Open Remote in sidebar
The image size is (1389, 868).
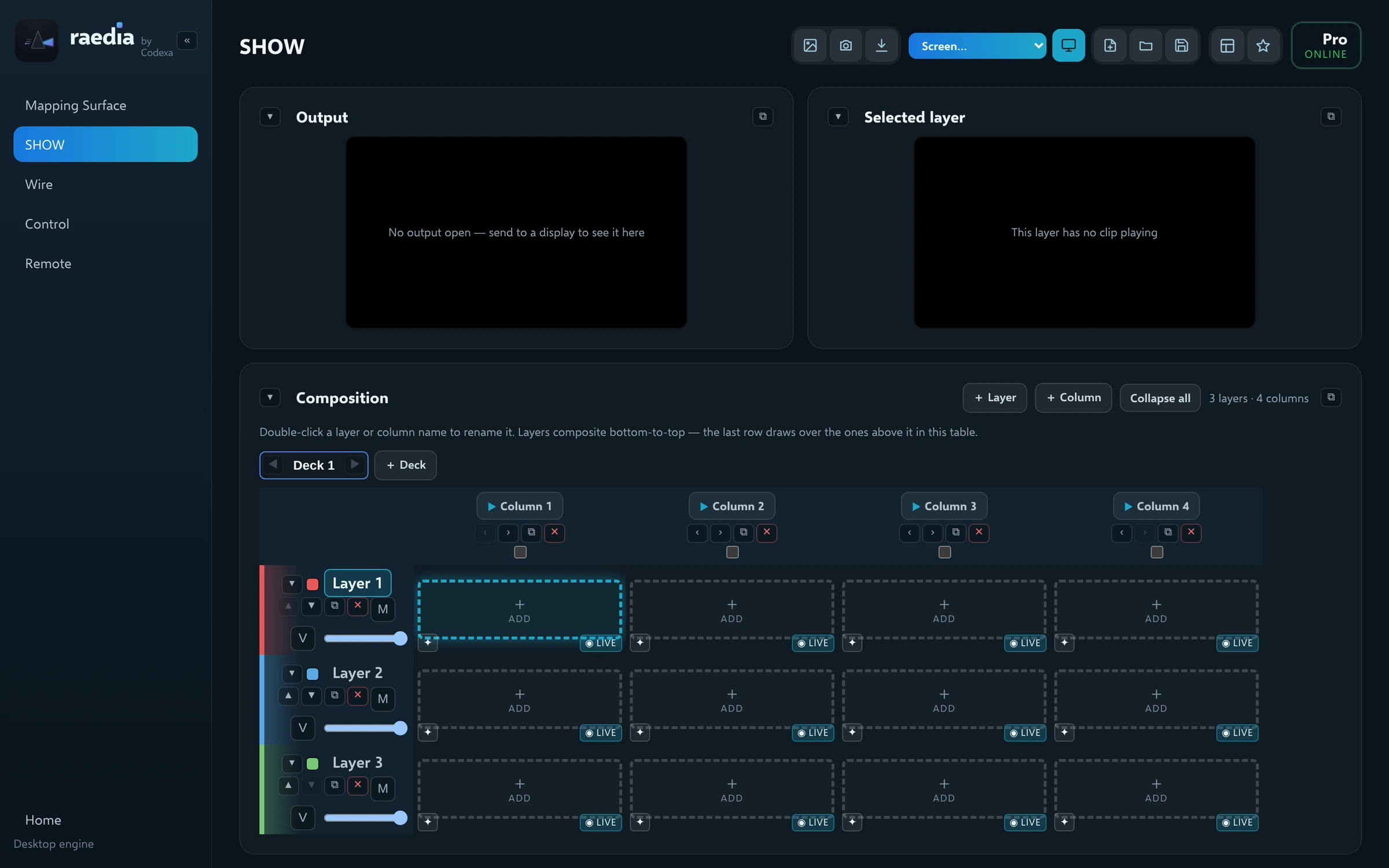[x=105, y=263]
